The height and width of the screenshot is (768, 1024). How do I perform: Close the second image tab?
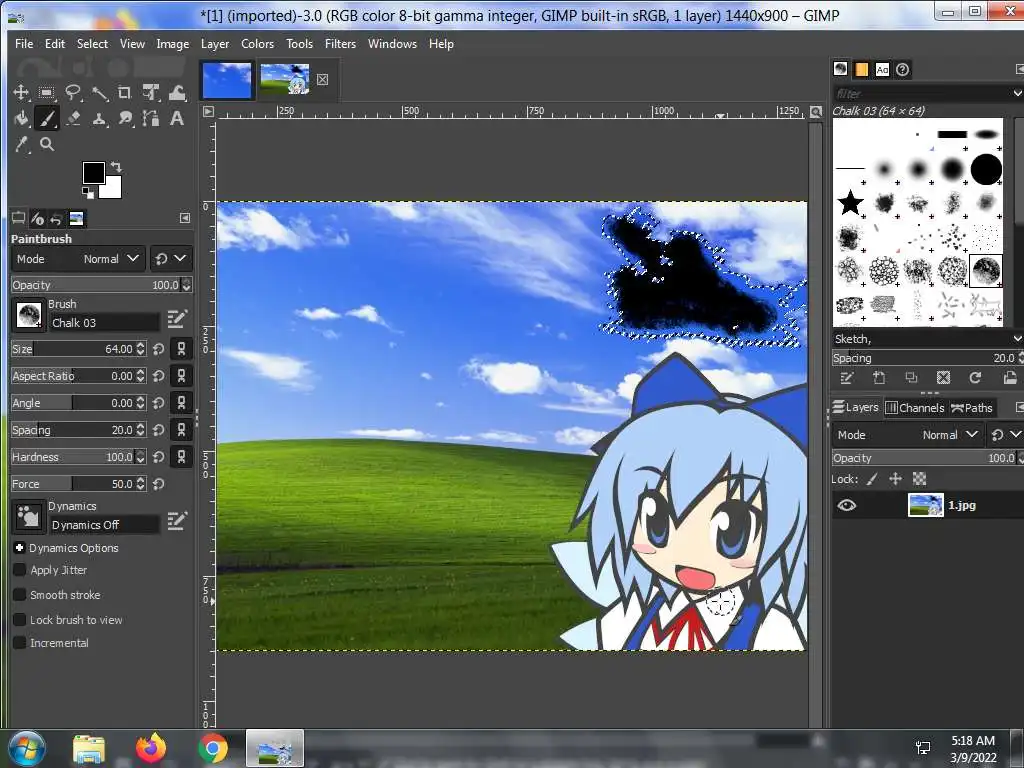pyautogui.click(x=323, y=80)
